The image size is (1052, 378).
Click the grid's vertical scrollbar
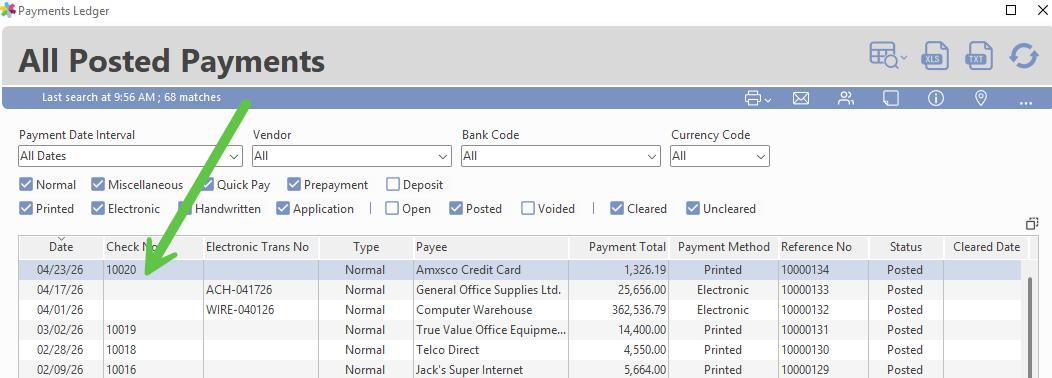pyautogui.click(x=1031, y=326)
